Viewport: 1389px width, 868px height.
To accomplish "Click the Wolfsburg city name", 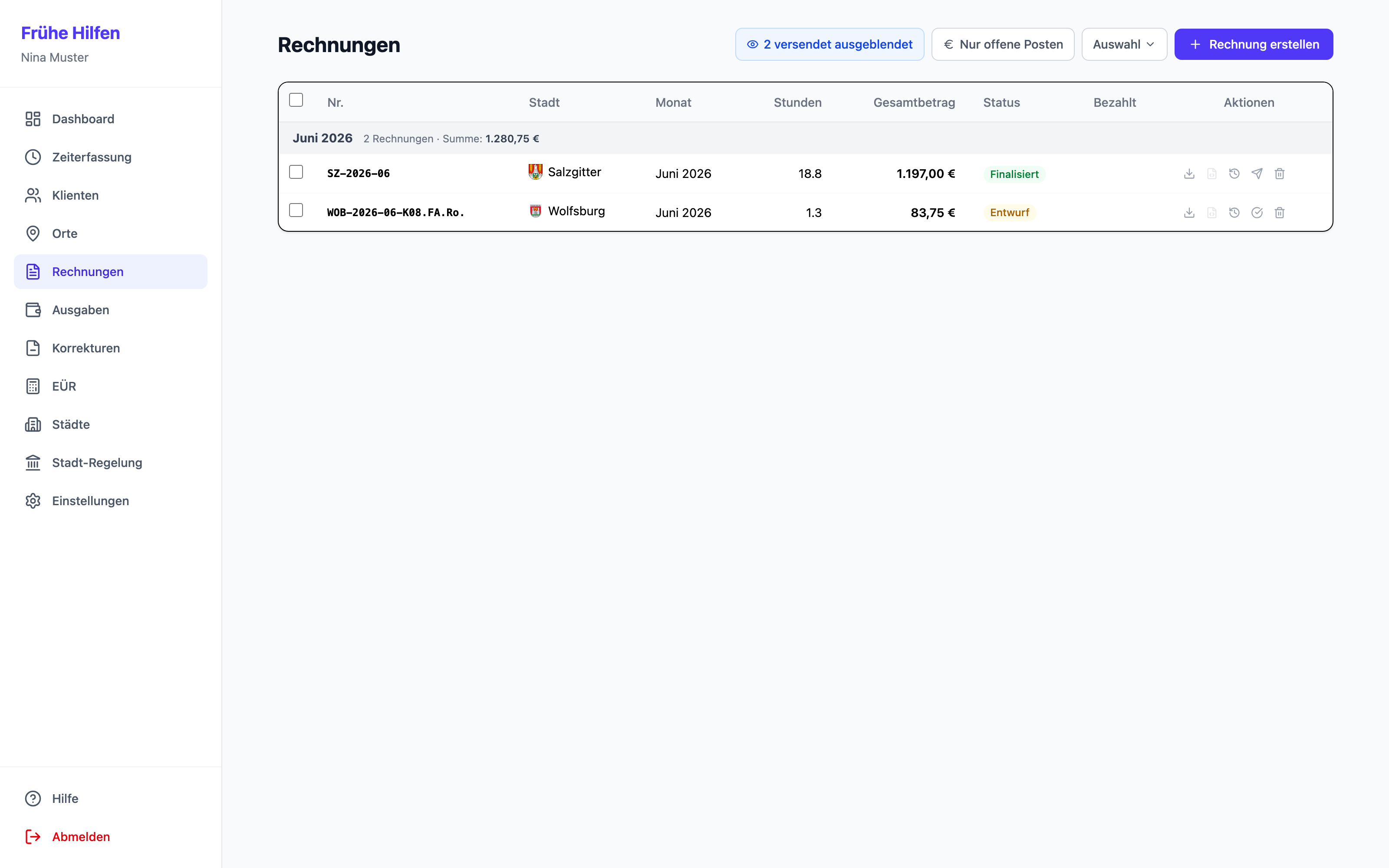I will [x=576, y=210].
